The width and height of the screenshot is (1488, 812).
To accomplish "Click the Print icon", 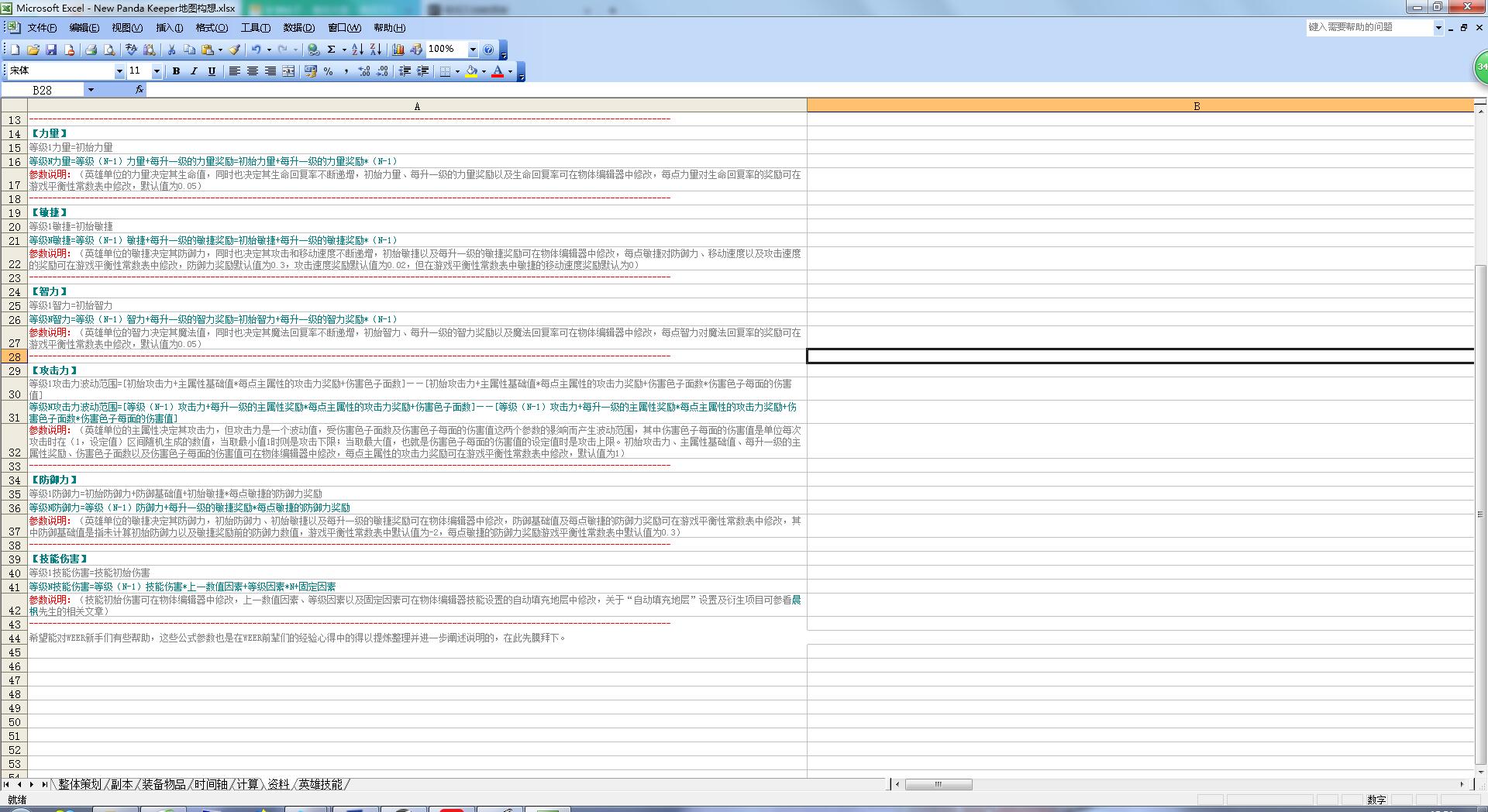I will pyautogui.click(x=91, y=50).
